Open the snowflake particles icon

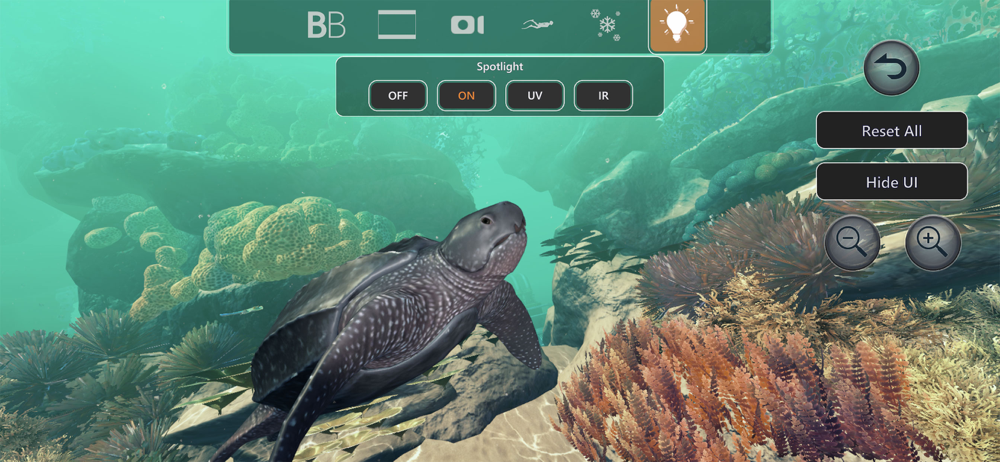click(x=605, y=25)
